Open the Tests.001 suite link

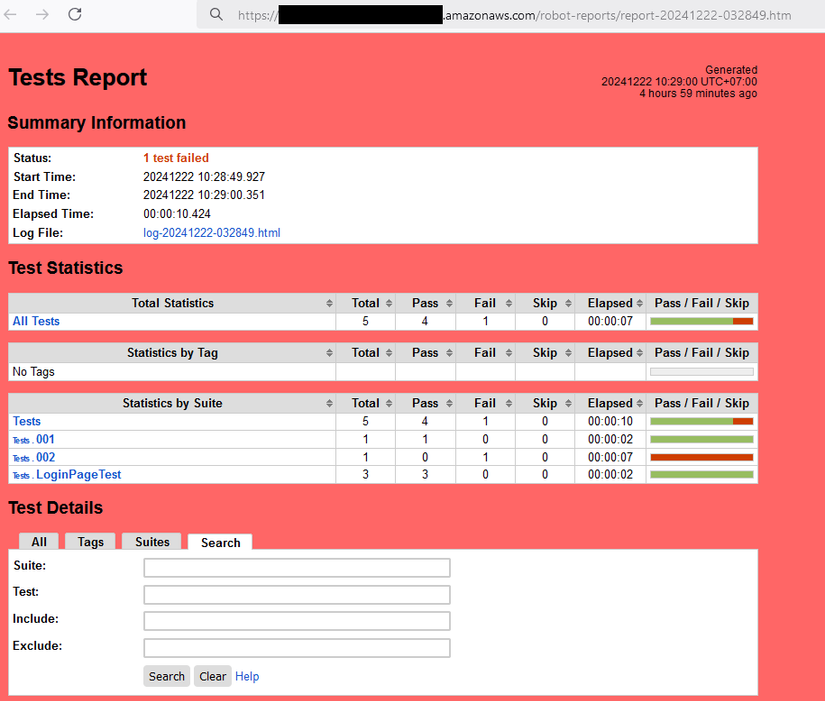coord(33,439)
